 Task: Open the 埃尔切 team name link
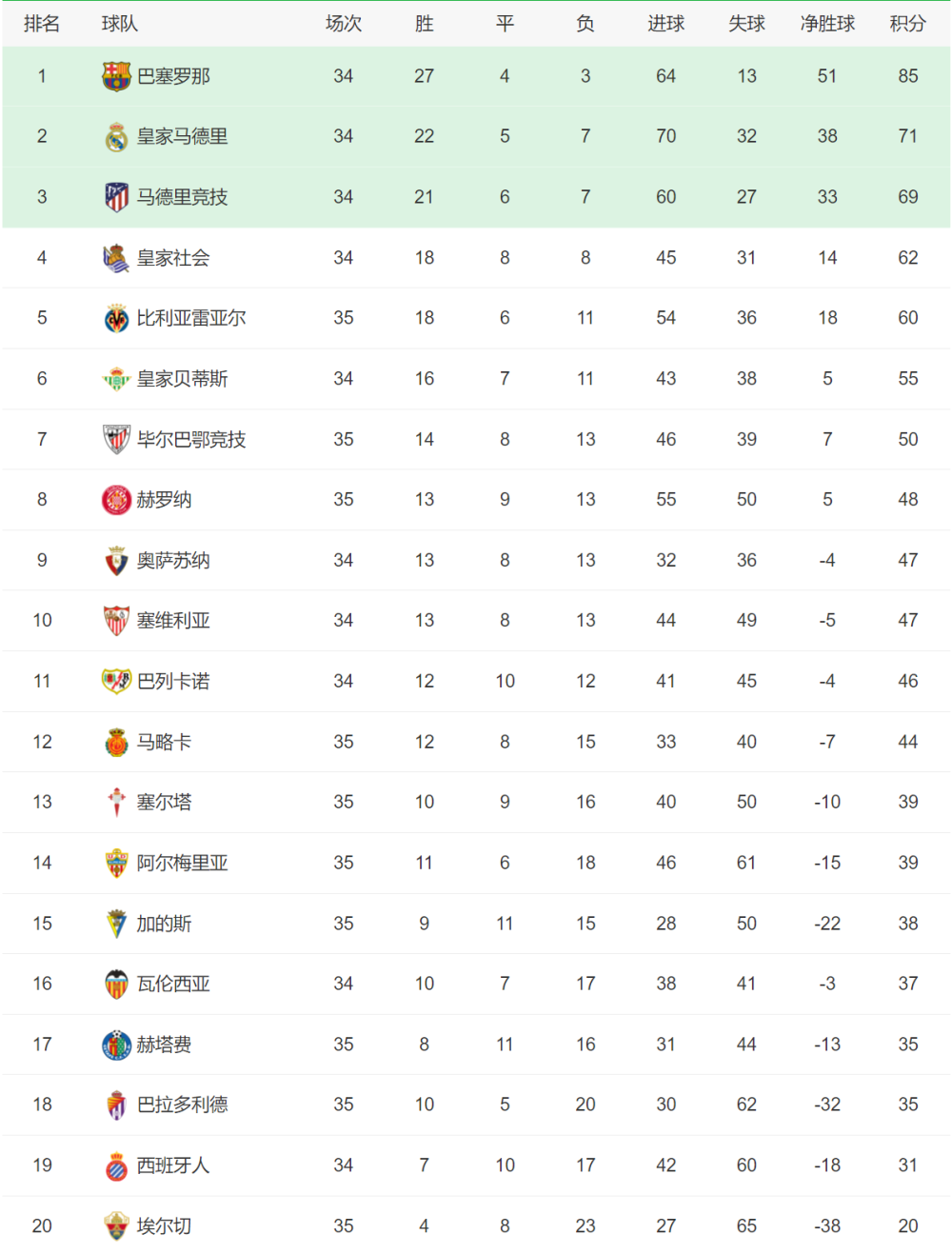pos(164,1226)
